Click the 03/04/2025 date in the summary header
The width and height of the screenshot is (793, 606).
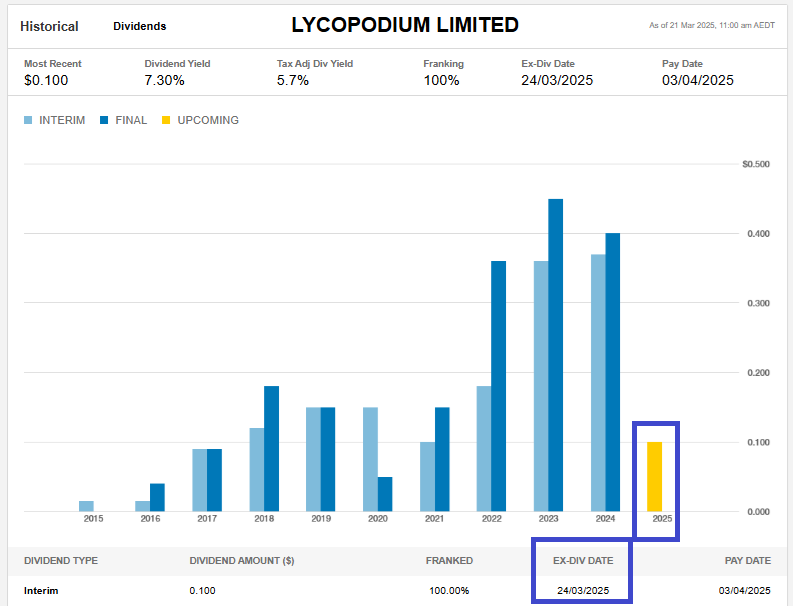(x=697, y=80)
